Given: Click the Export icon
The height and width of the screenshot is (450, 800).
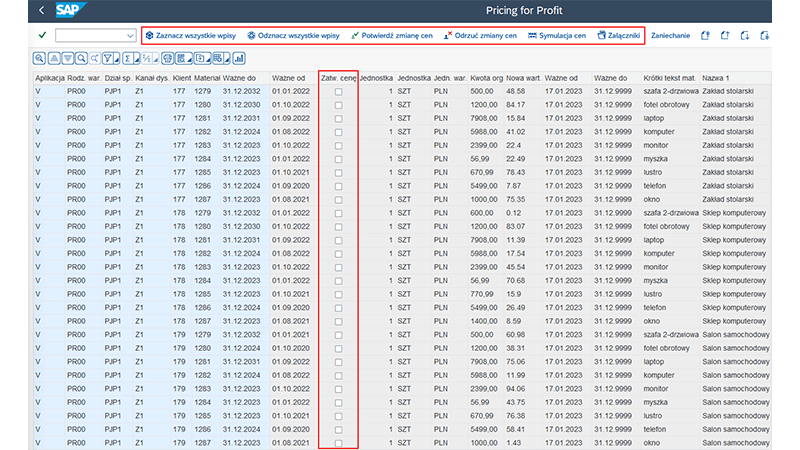Looking at the screenshot, I should point(200,58).
